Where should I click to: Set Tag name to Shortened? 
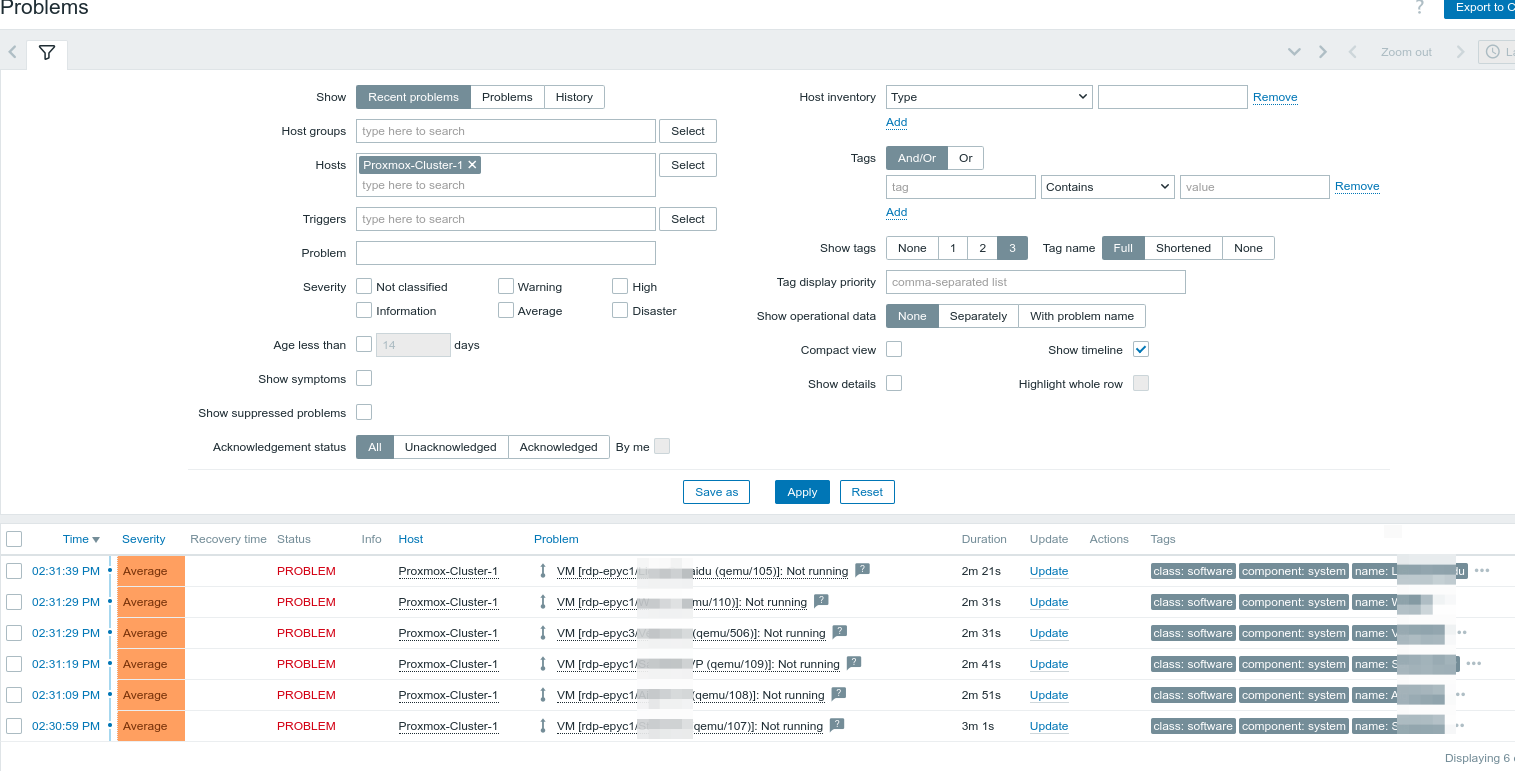tap(1183, 248)
